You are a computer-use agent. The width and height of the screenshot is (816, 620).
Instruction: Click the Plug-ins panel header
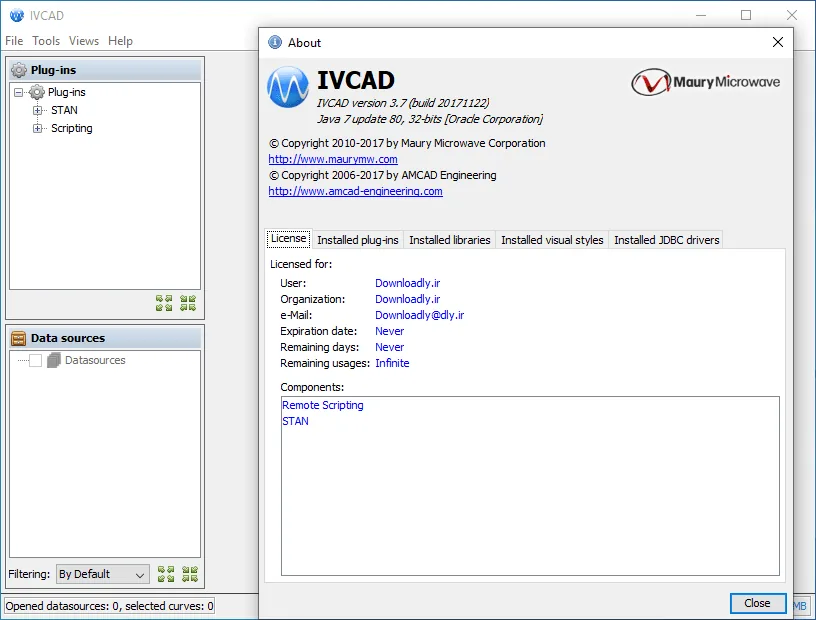click(106, 70)
